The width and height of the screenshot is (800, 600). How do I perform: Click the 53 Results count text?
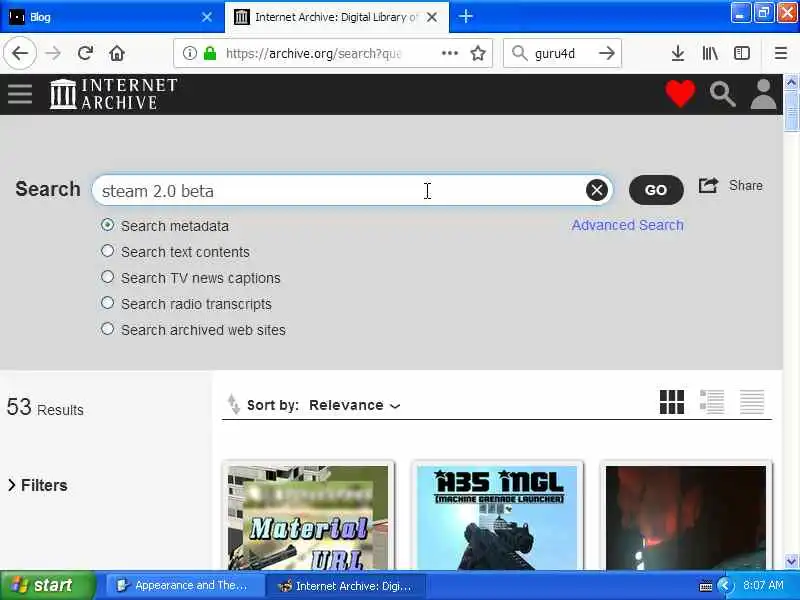[x=45, y=407]
